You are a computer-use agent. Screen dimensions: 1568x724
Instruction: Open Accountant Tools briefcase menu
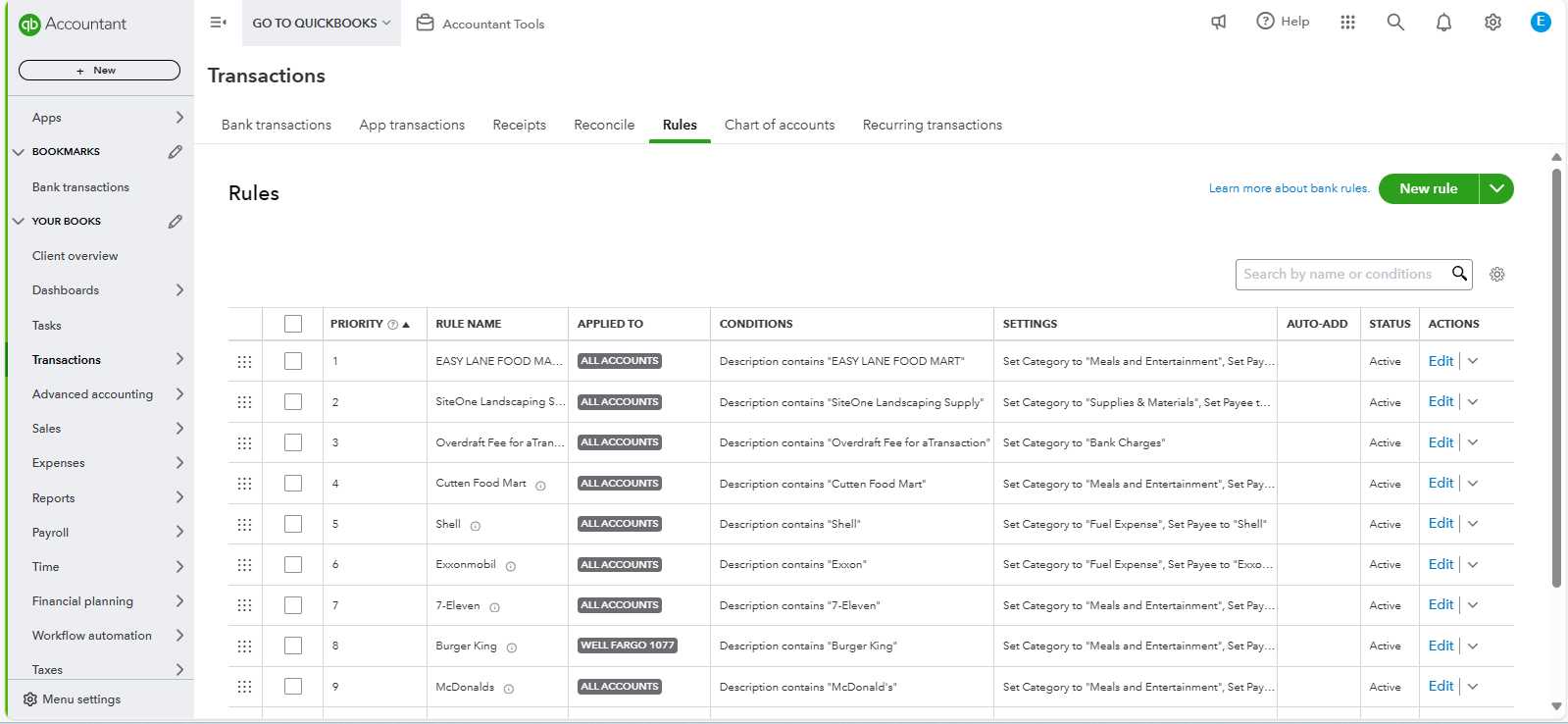pyautogui.click(x=481, y=24)
